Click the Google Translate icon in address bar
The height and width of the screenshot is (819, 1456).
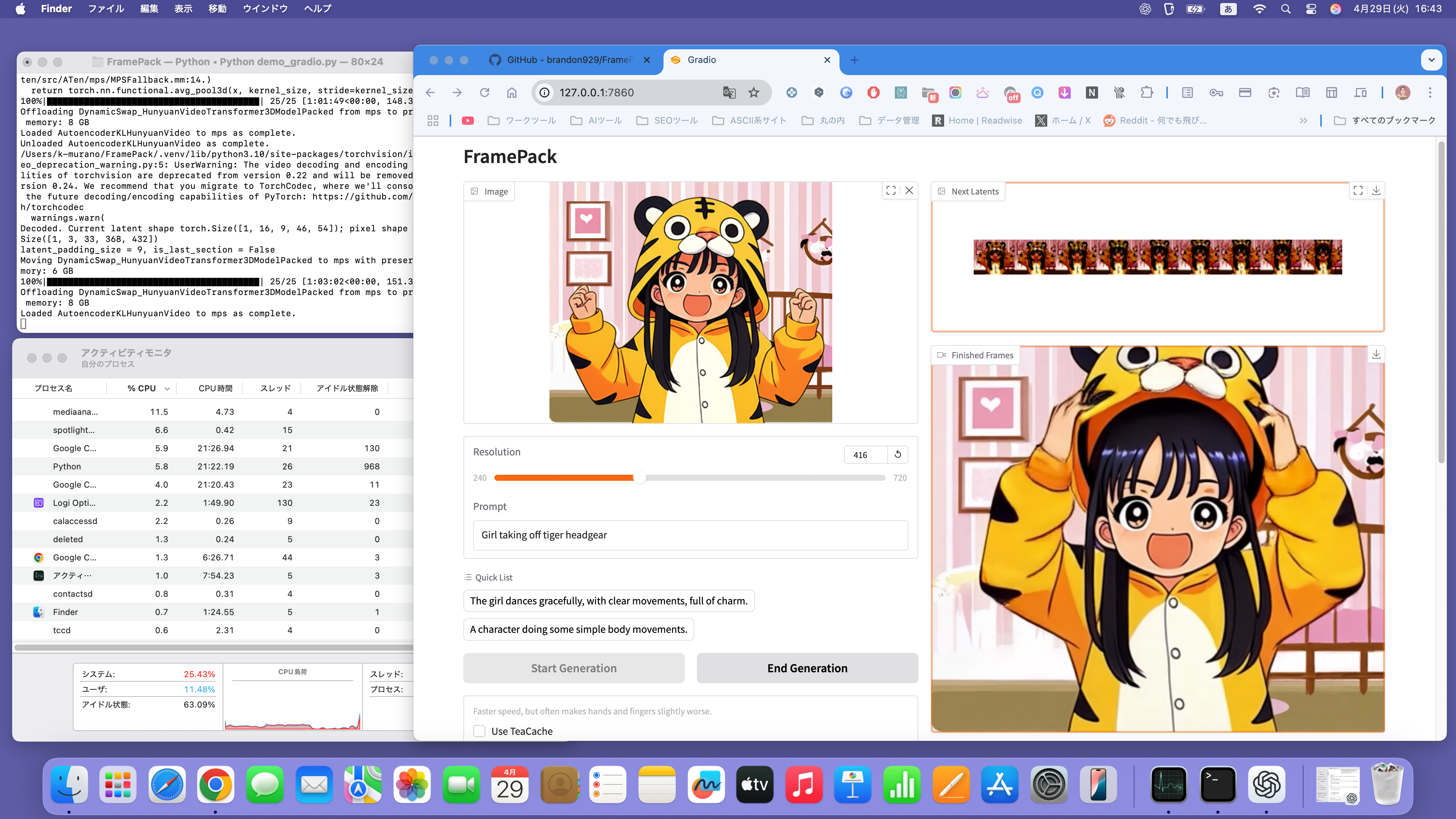728,93
